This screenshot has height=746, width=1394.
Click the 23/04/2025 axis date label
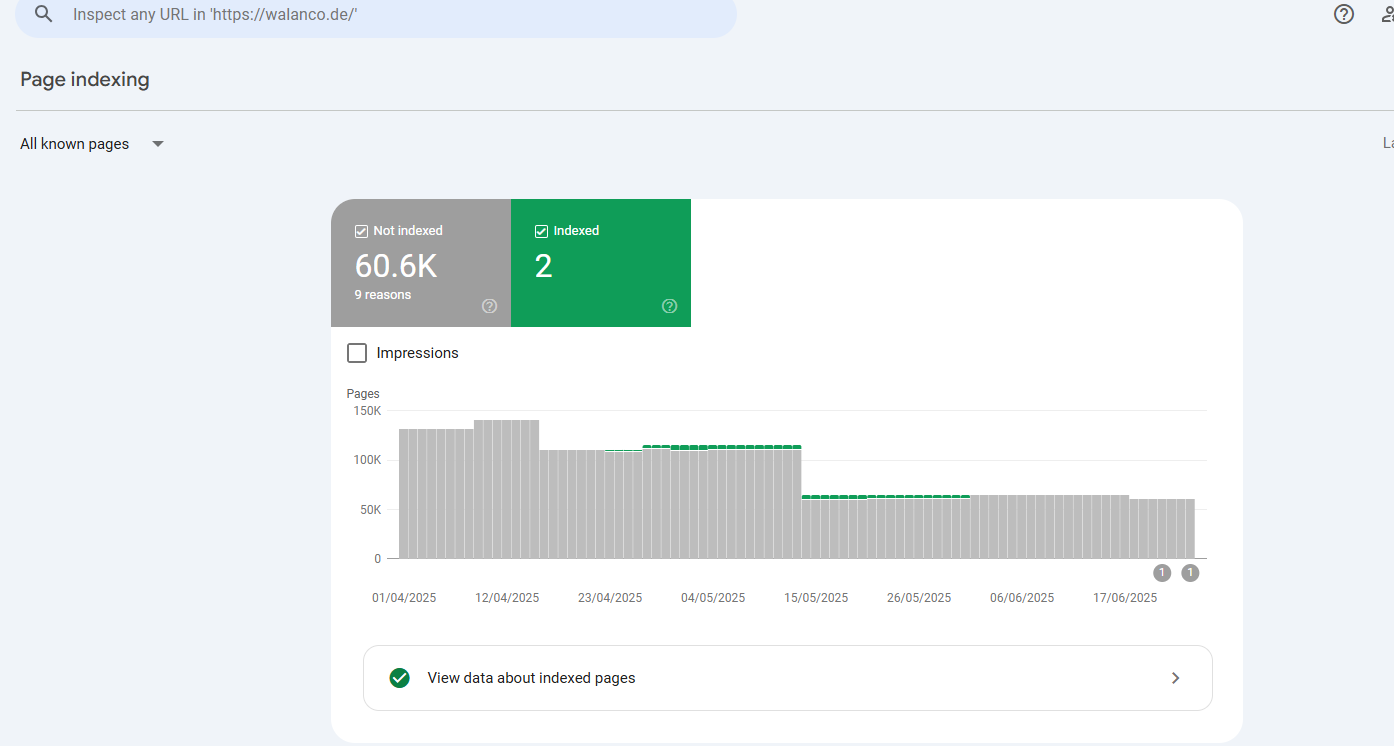click(610, 598)
